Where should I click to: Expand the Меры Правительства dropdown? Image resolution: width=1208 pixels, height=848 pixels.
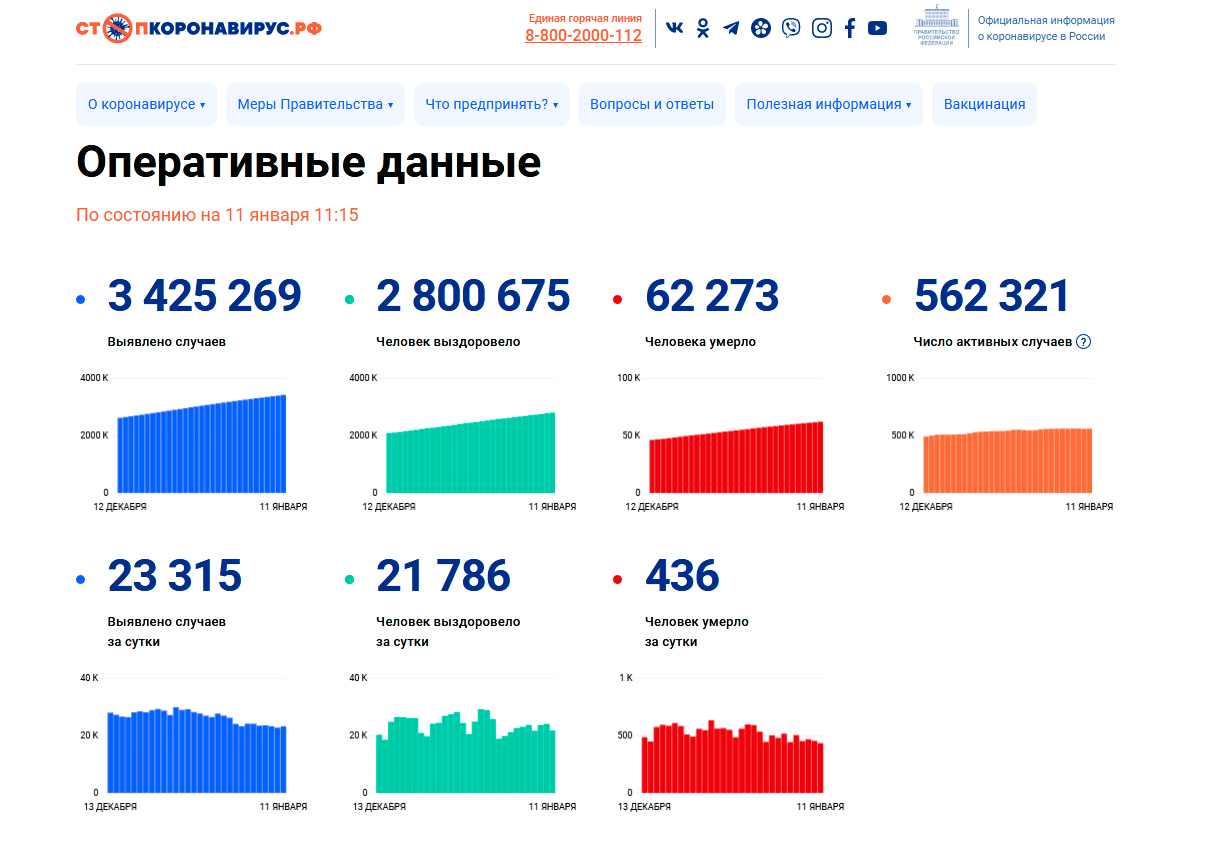315,105
